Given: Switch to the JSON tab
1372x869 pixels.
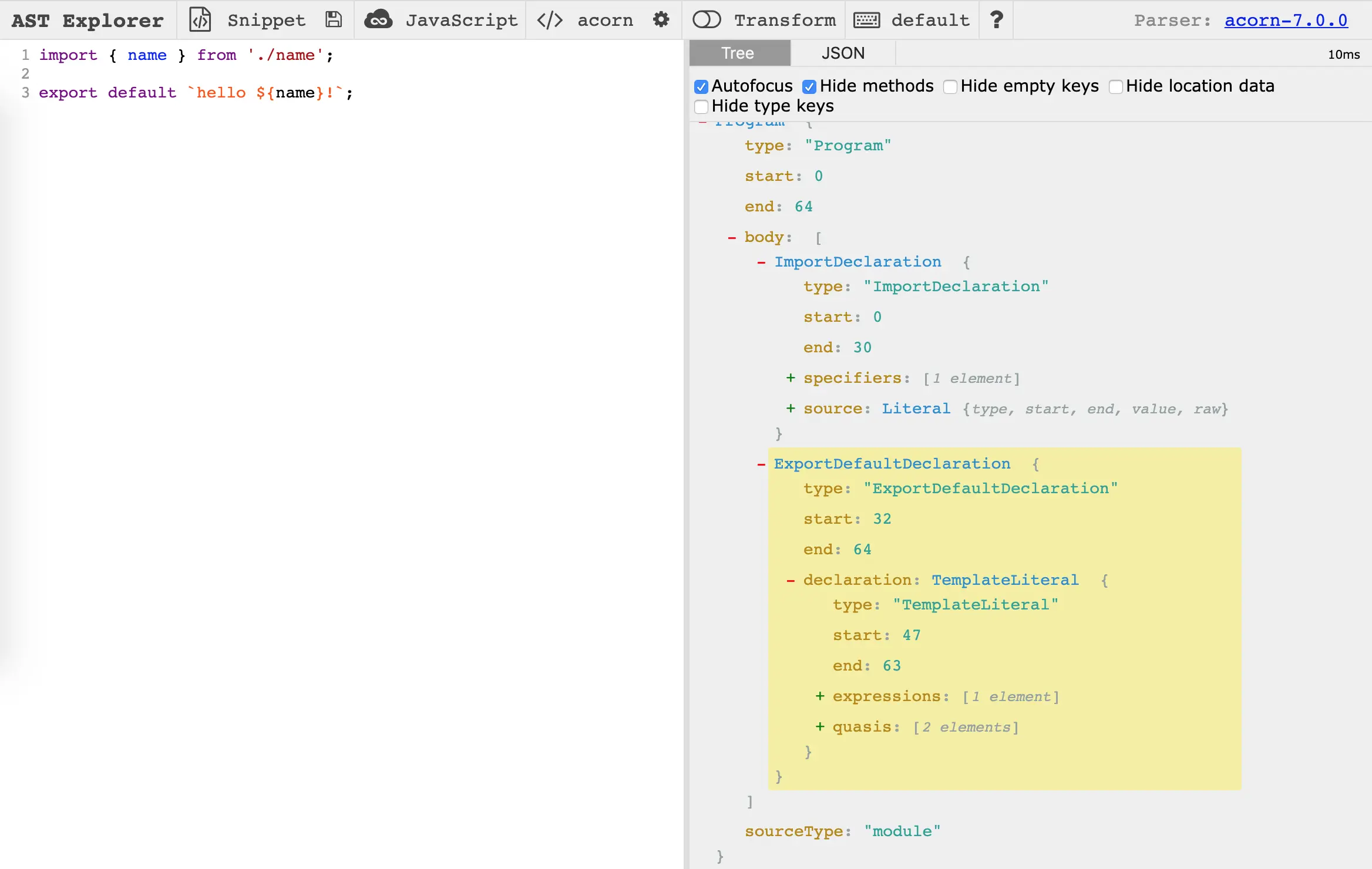Looking at the screenshot, I should click(843, 53).
